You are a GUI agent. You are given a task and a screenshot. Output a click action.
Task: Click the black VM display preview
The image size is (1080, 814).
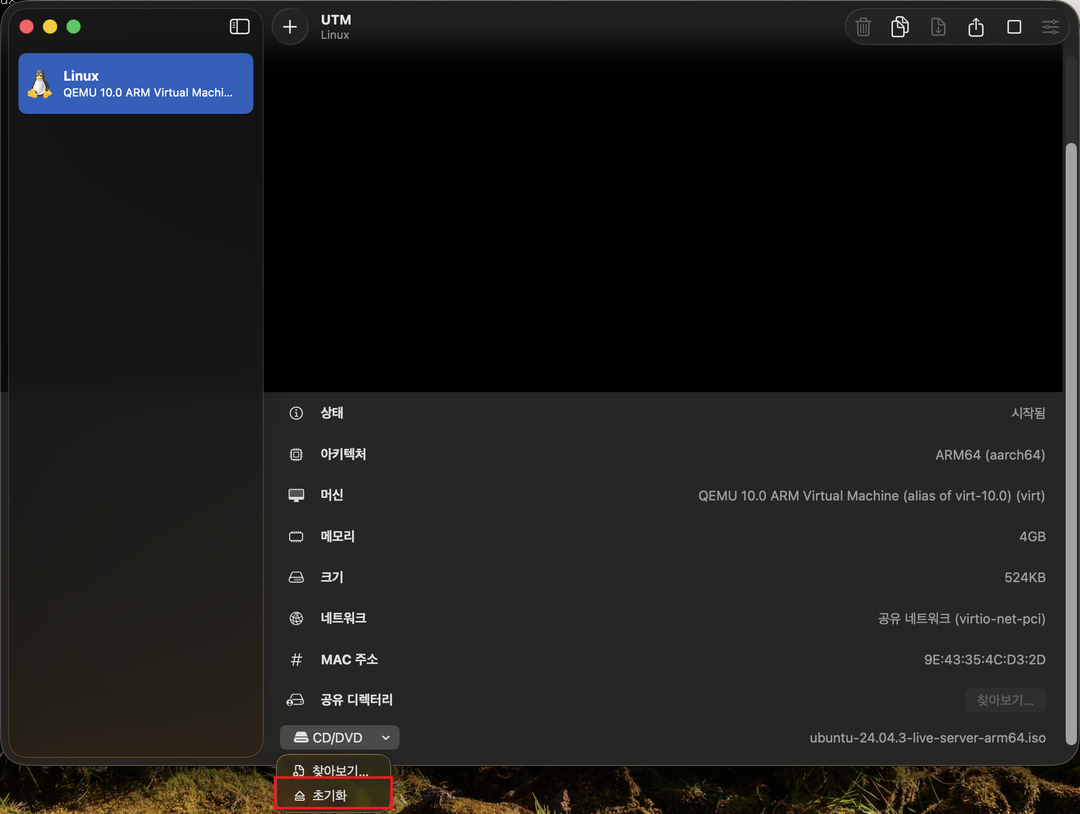[662, 220]
